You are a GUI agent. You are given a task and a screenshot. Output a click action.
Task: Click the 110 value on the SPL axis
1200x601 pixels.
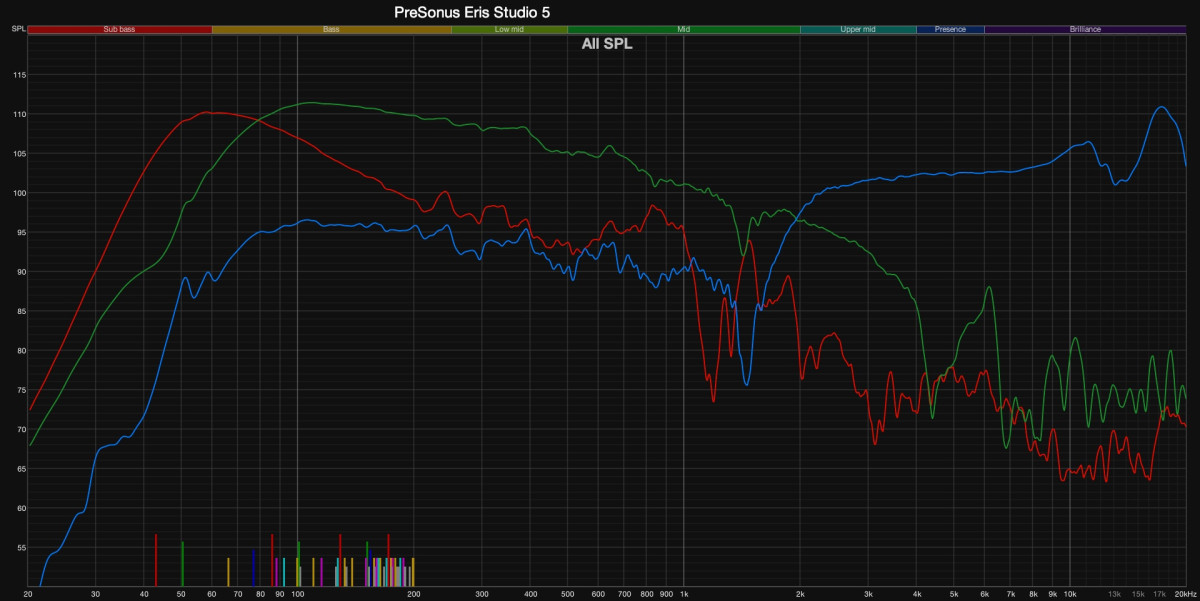point(19,114)
